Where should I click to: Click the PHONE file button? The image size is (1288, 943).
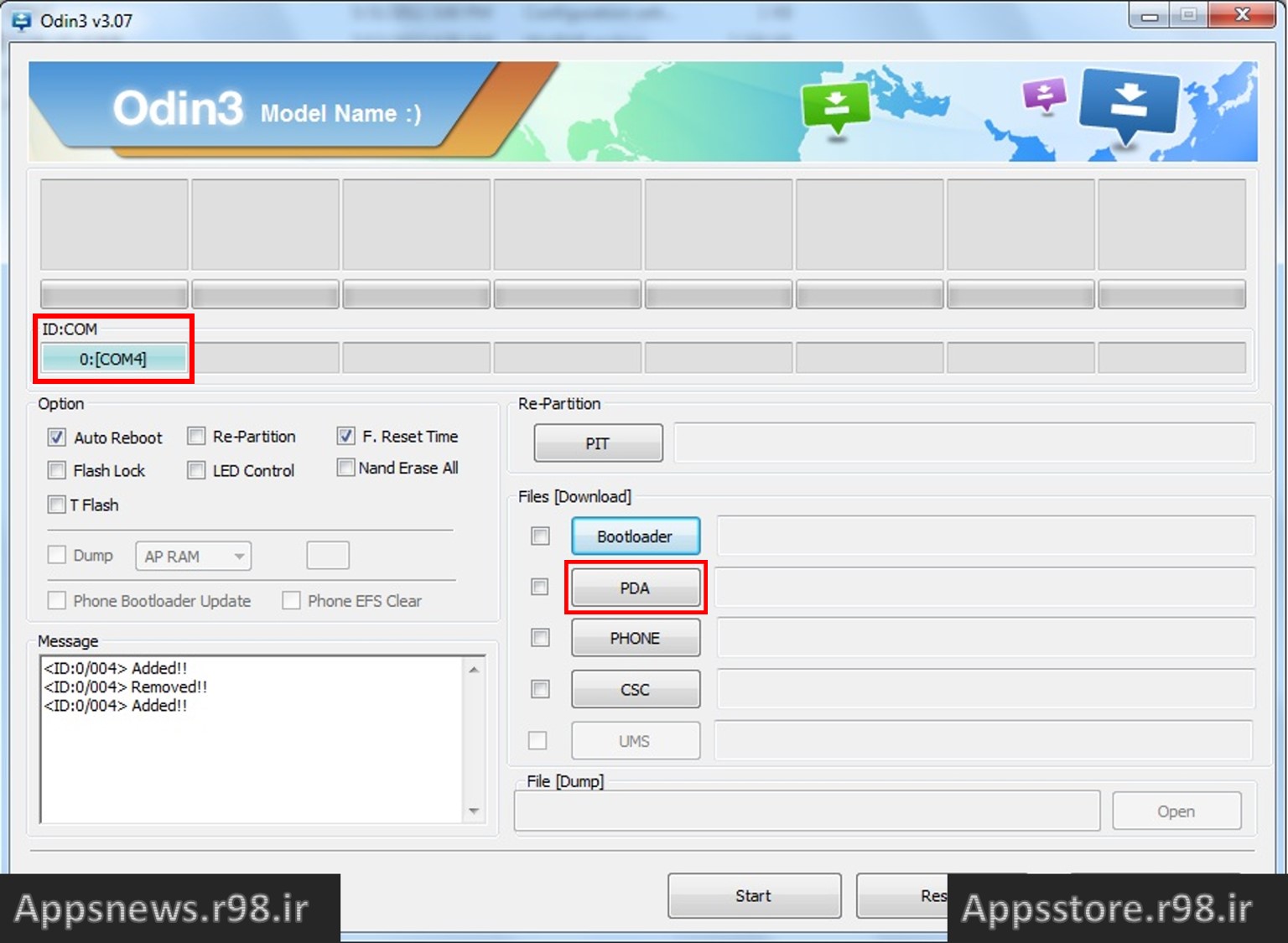[636, 638]
